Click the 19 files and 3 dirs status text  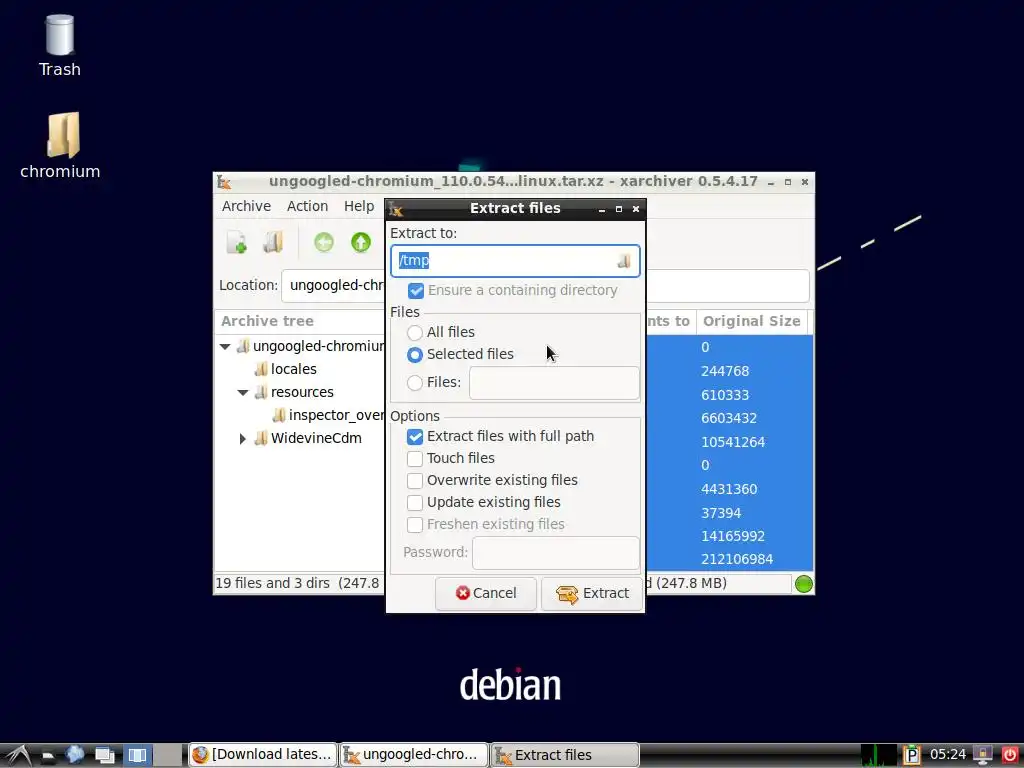click(297, 583)
